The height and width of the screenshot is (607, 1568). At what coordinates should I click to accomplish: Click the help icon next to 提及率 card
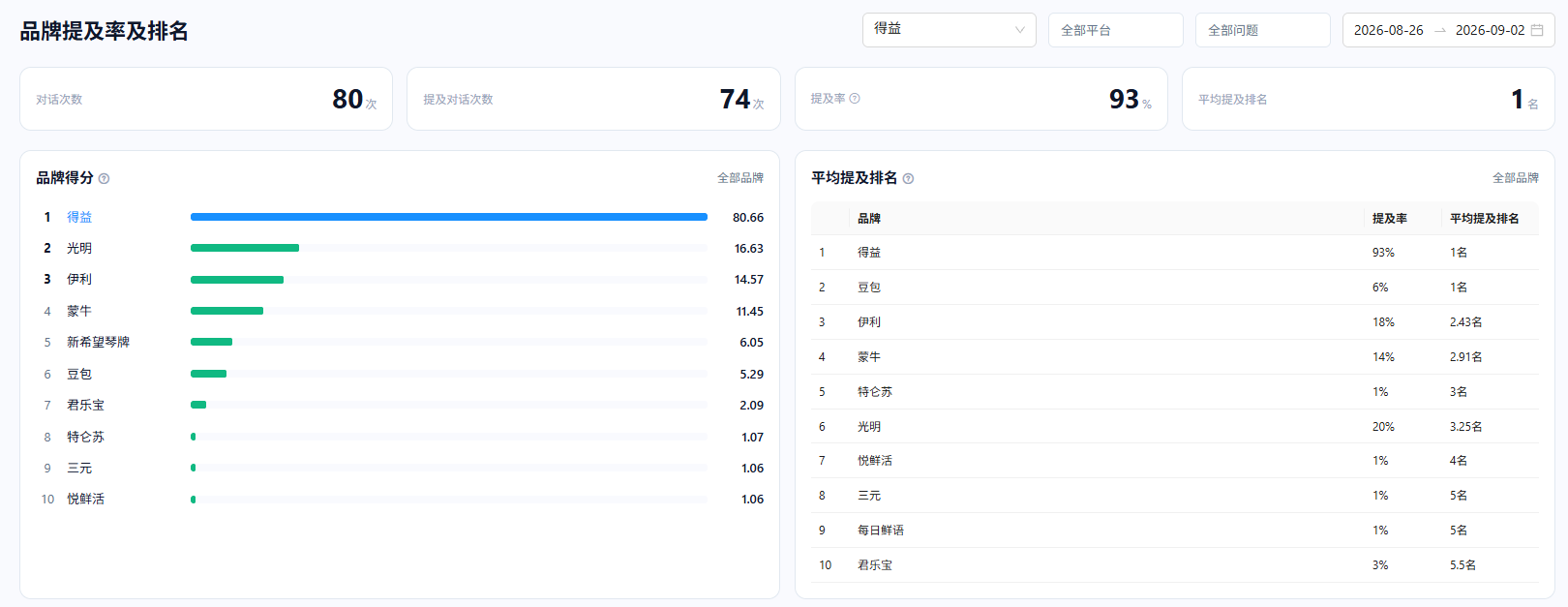tap(855, 99)
